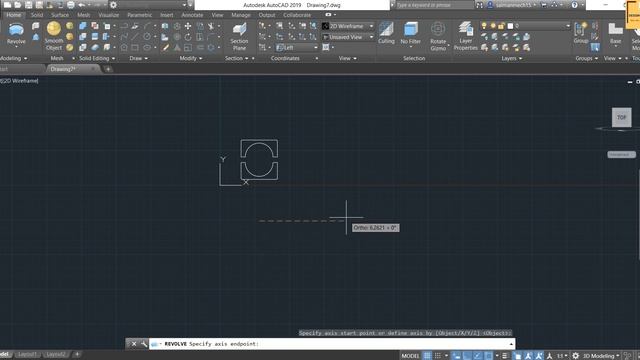Click the Erase tool in Modify panel
This screenshot has height=360, width=640.
point(165,47)
